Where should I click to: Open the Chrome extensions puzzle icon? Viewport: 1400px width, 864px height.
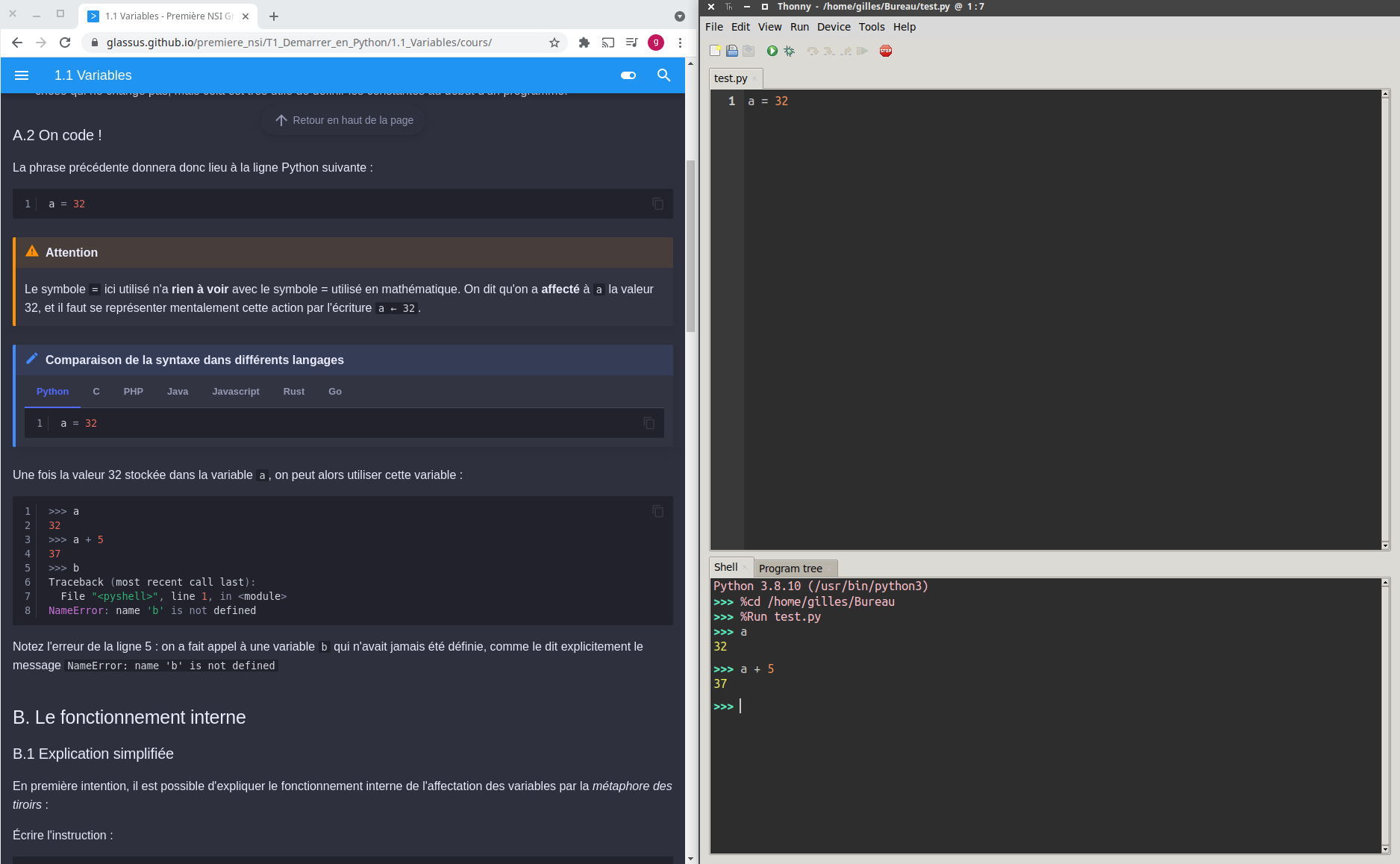pyautogui.click(x=584, y=43)
